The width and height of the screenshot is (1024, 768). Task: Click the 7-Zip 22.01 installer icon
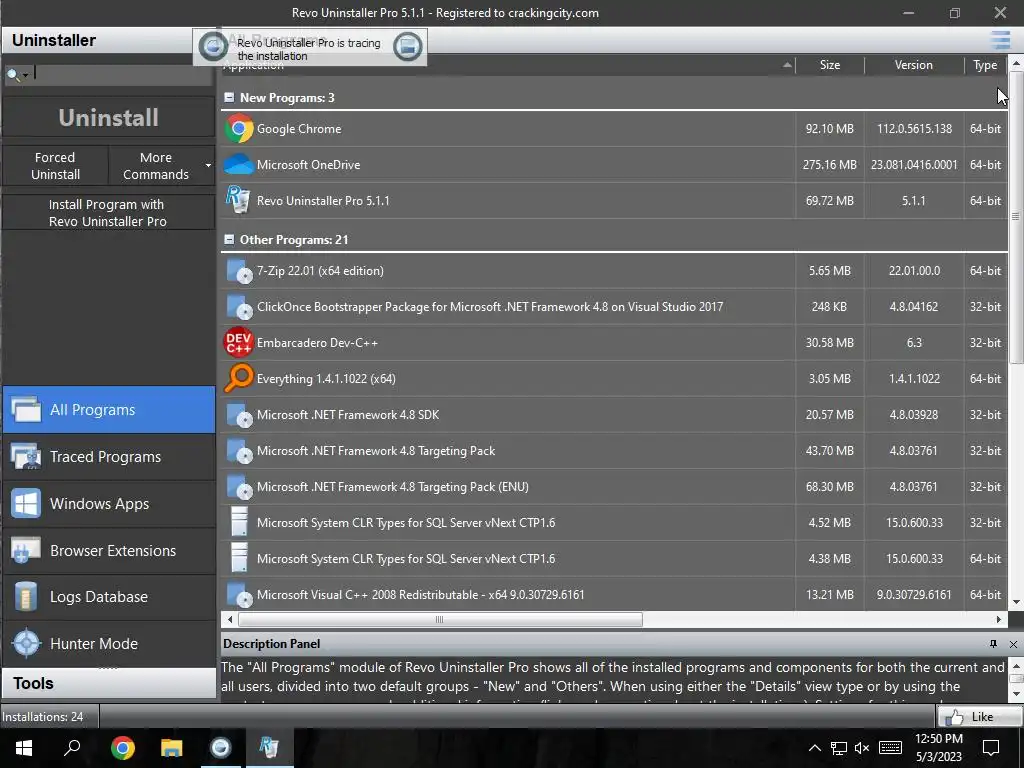(238, 270)
